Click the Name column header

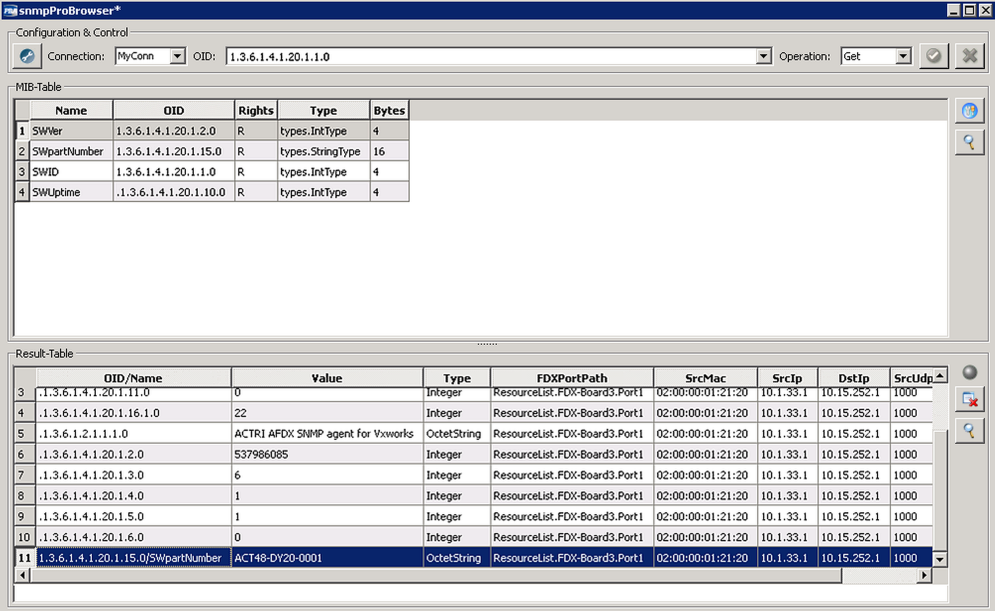(x=70, y=109)
